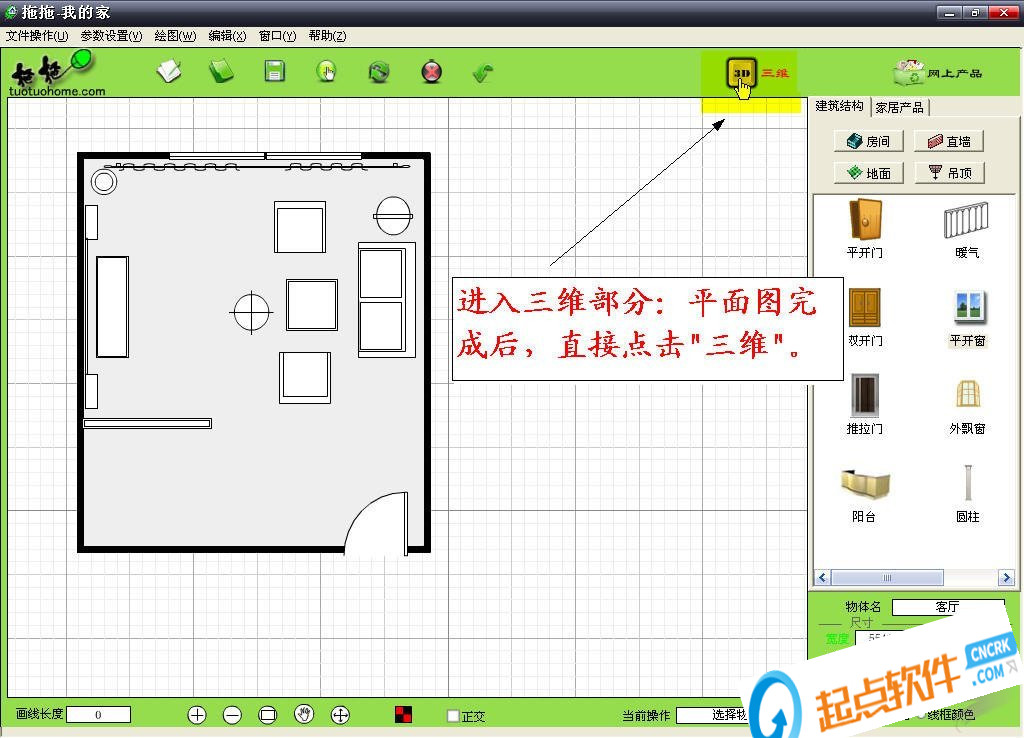
Task: Click the red stop toolbar icon
Action: [x=432, y=72]
